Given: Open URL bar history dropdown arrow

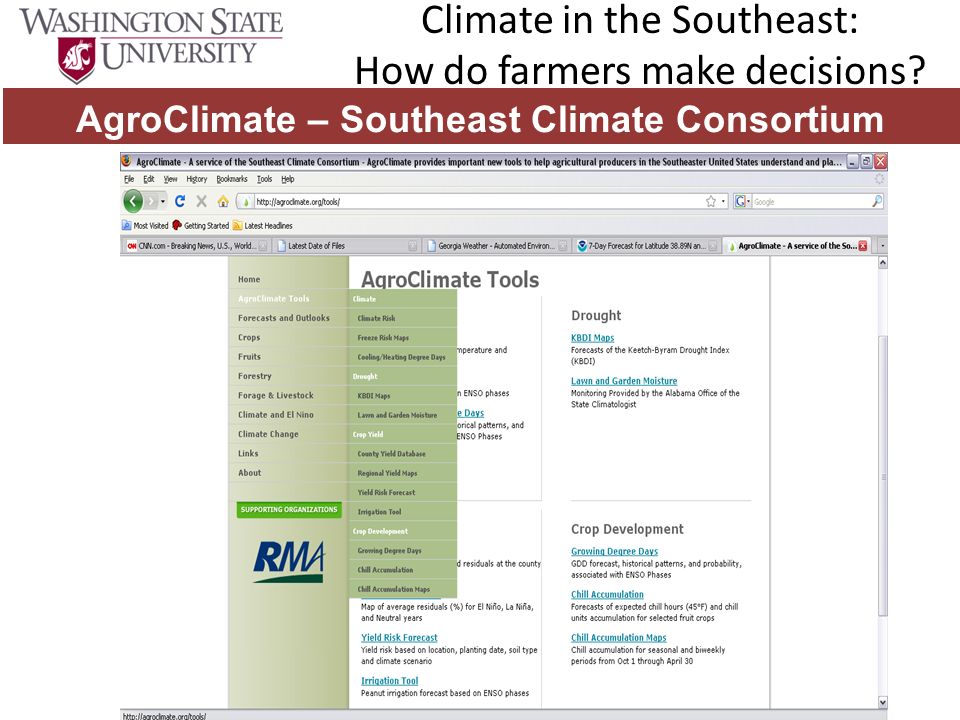Looking at the screenshot, I should coord(723,201).
